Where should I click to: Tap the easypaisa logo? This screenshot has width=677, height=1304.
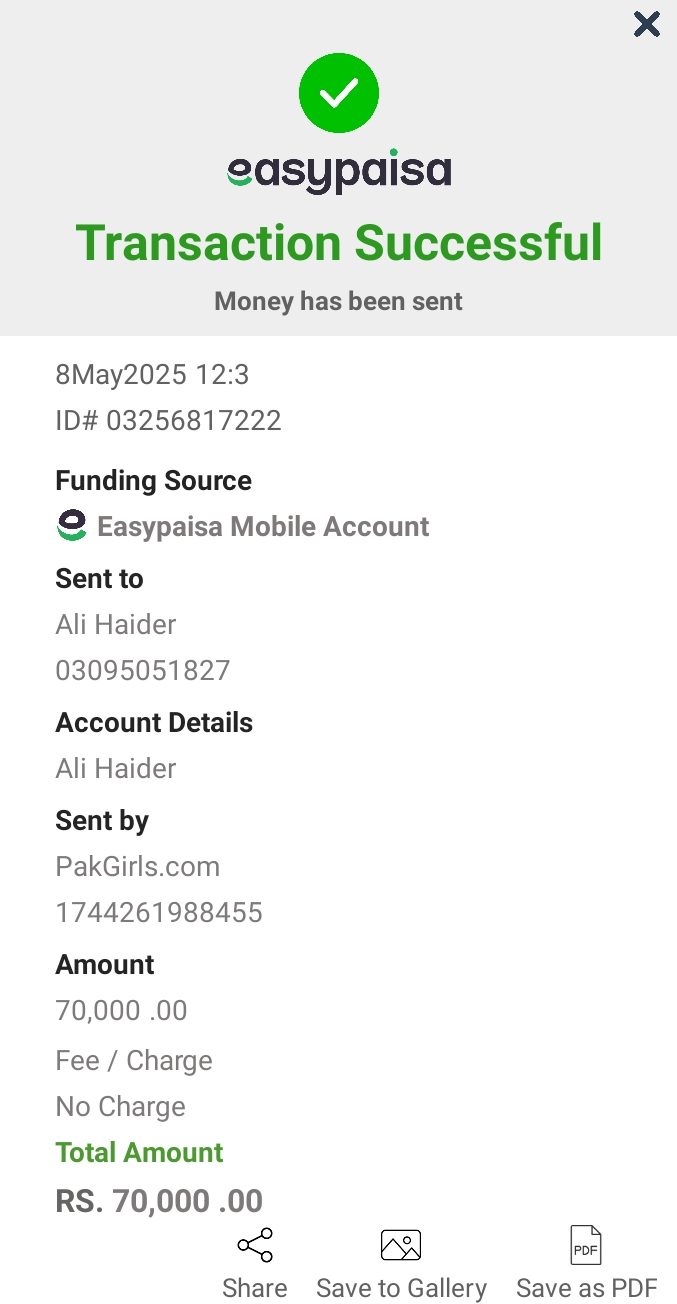(338, 170)
